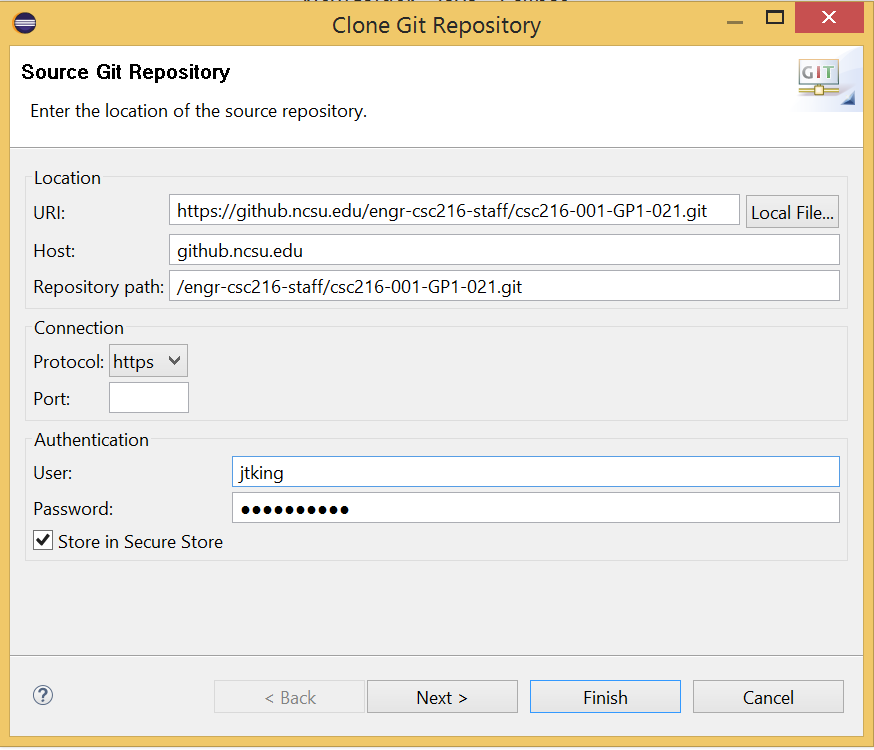Click inside the Repository path field

tap(500, 286)
